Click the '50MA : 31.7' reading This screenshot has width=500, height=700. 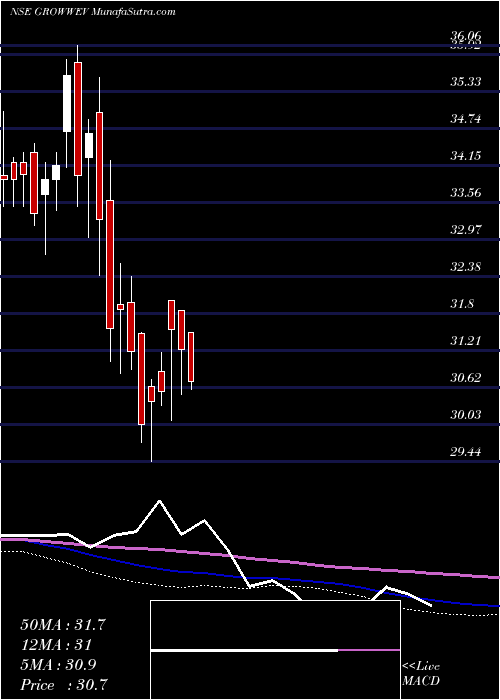pos(63,625)
